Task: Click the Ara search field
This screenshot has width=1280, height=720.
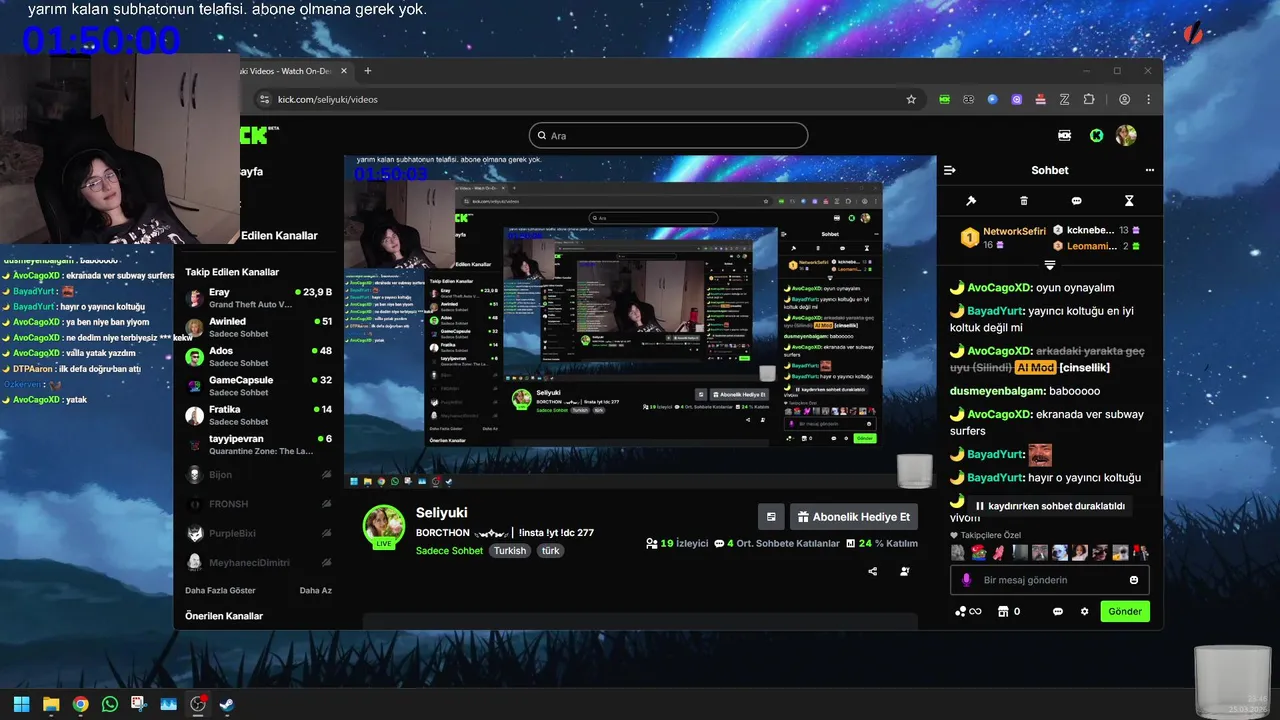Action: coord(668,135)
